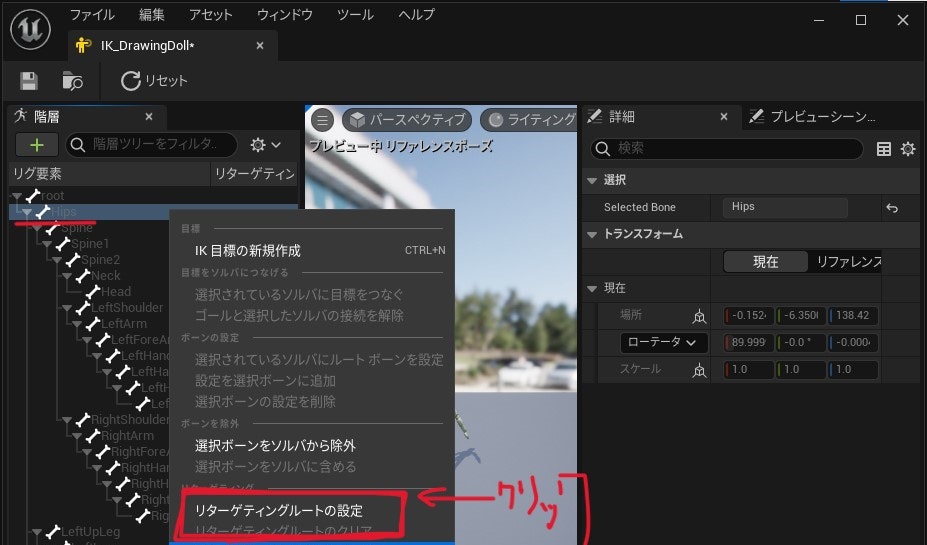Click the リグ要素 column header
The height and width of the screenshot is (545, 927).
coord(110,174)
